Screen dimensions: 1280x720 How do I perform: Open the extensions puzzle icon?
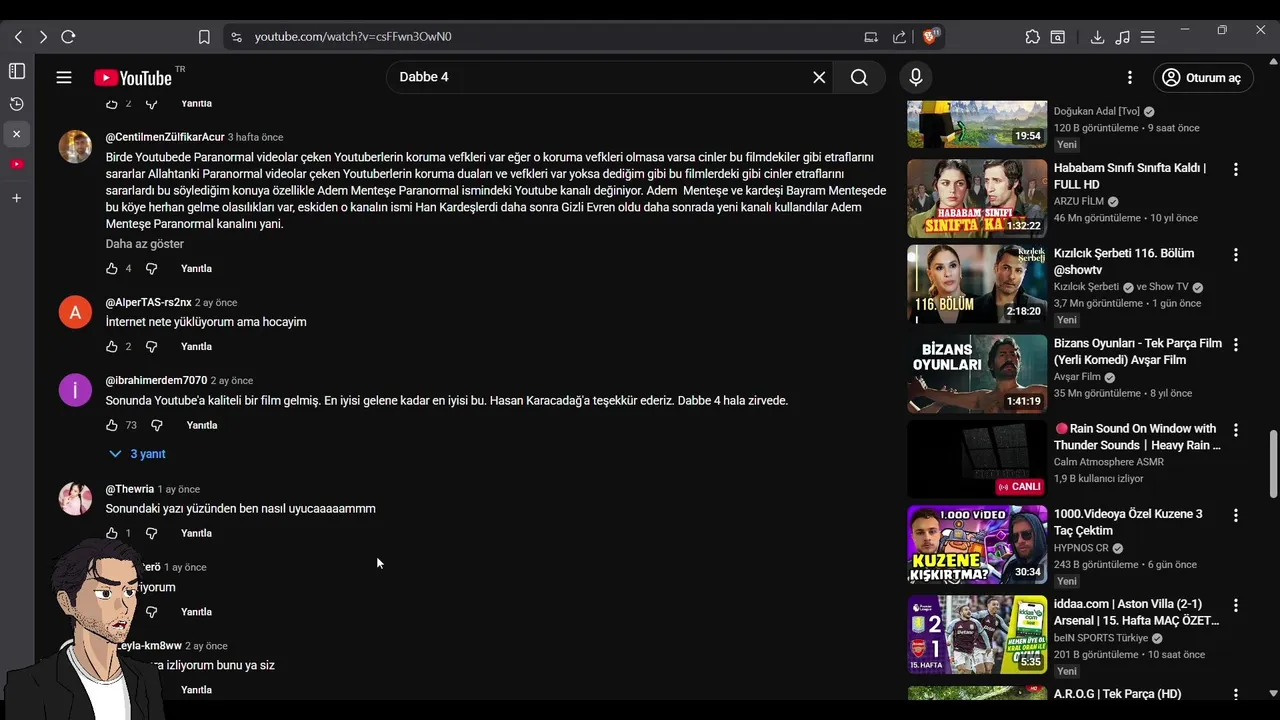[x=1032, y=37]
